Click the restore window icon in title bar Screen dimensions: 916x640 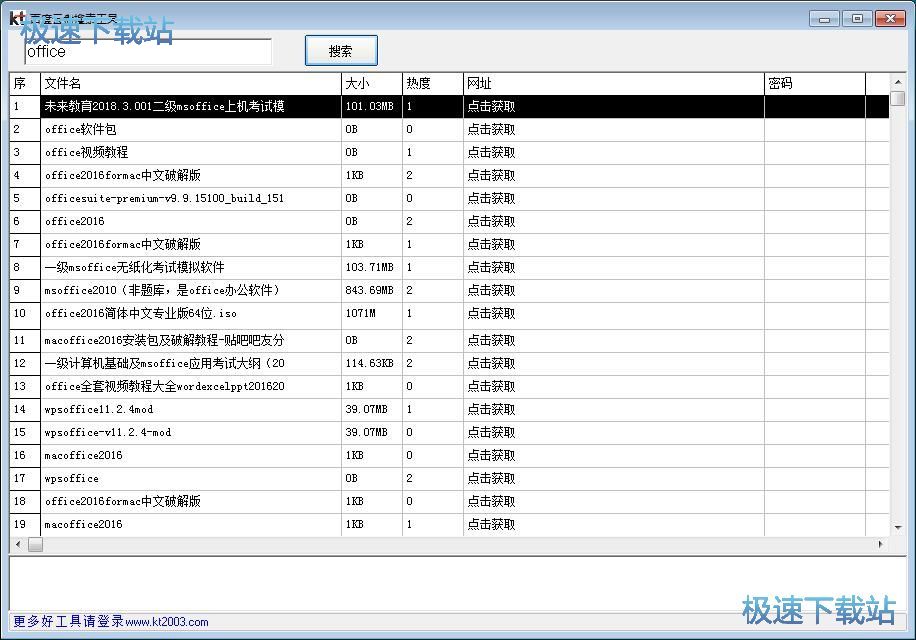[x=856, y=18]
